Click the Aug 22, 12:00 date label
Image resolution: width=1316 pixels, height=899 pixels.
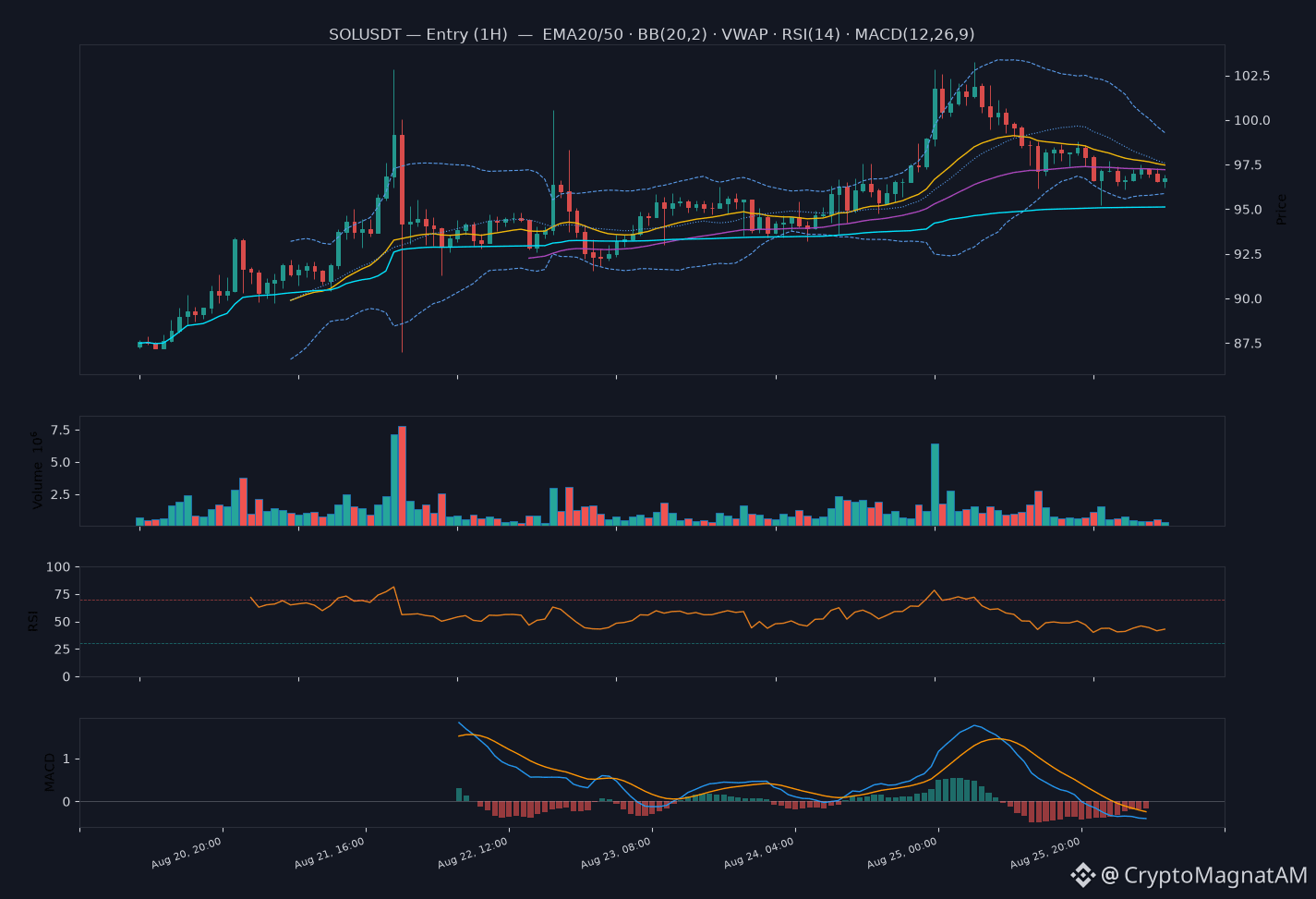coord(473,853)
